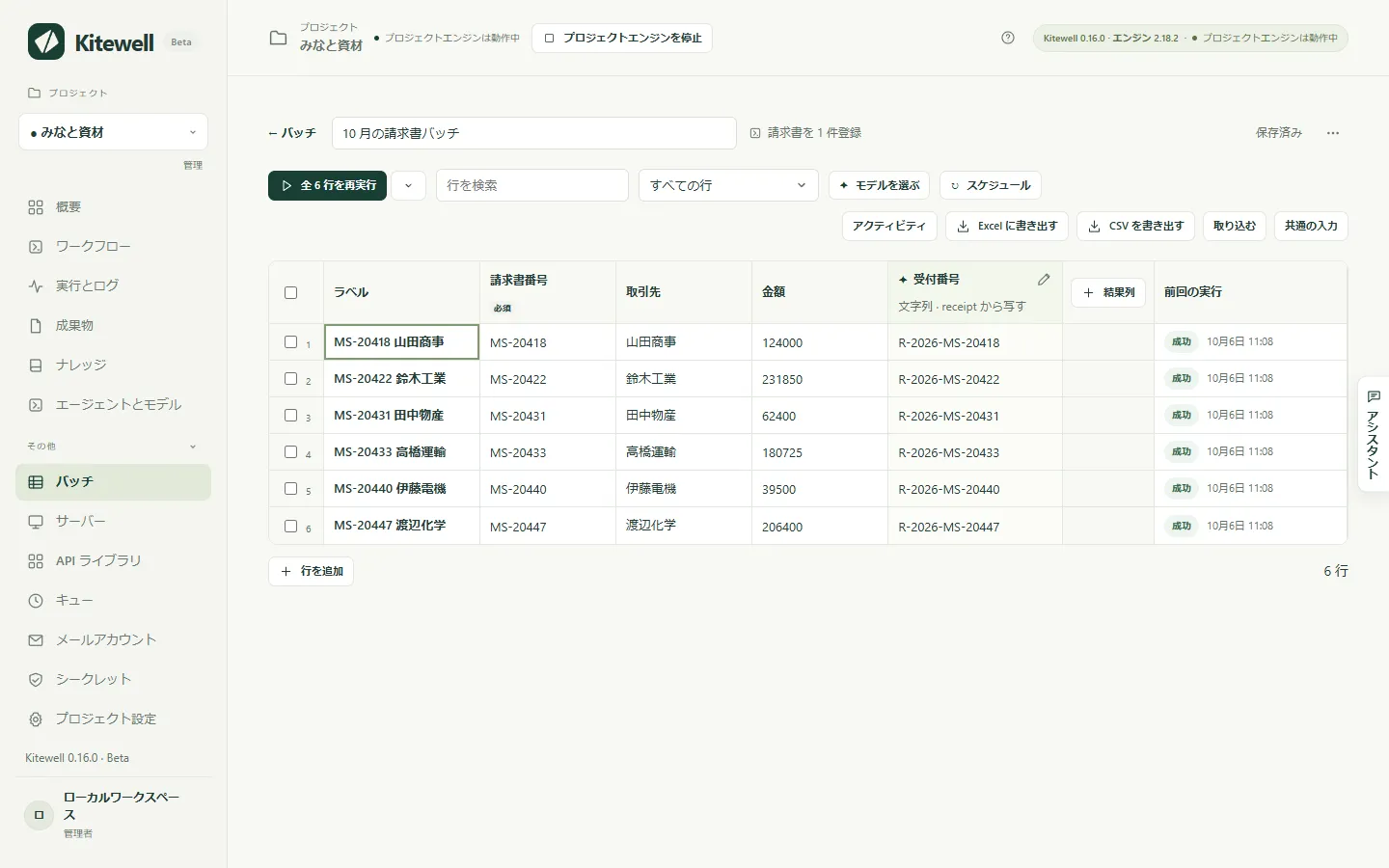
Task: Click the batch name field 10 月の請求書バッチ
Action: [534, 133]
